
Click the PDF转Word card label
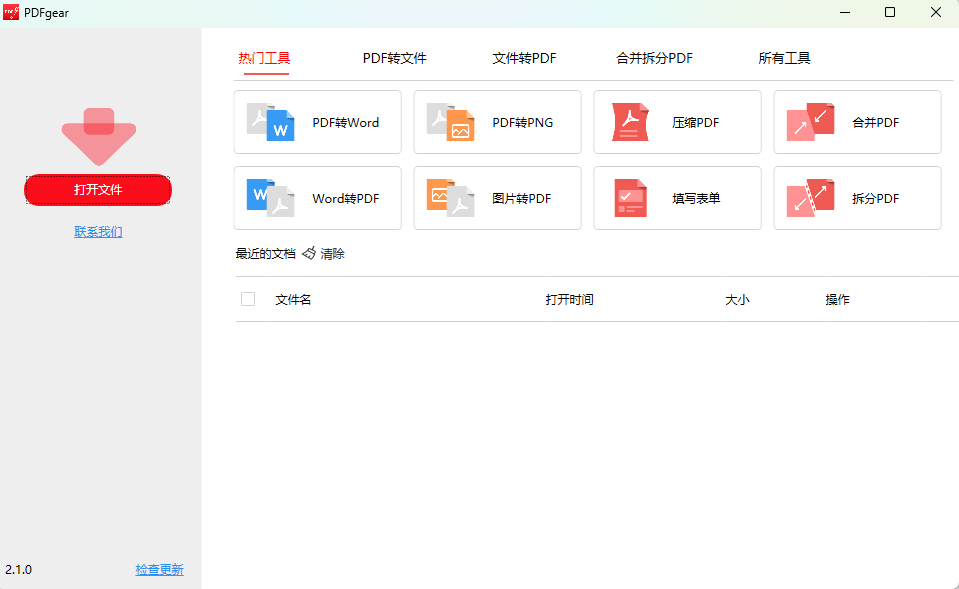click(346, 122)
